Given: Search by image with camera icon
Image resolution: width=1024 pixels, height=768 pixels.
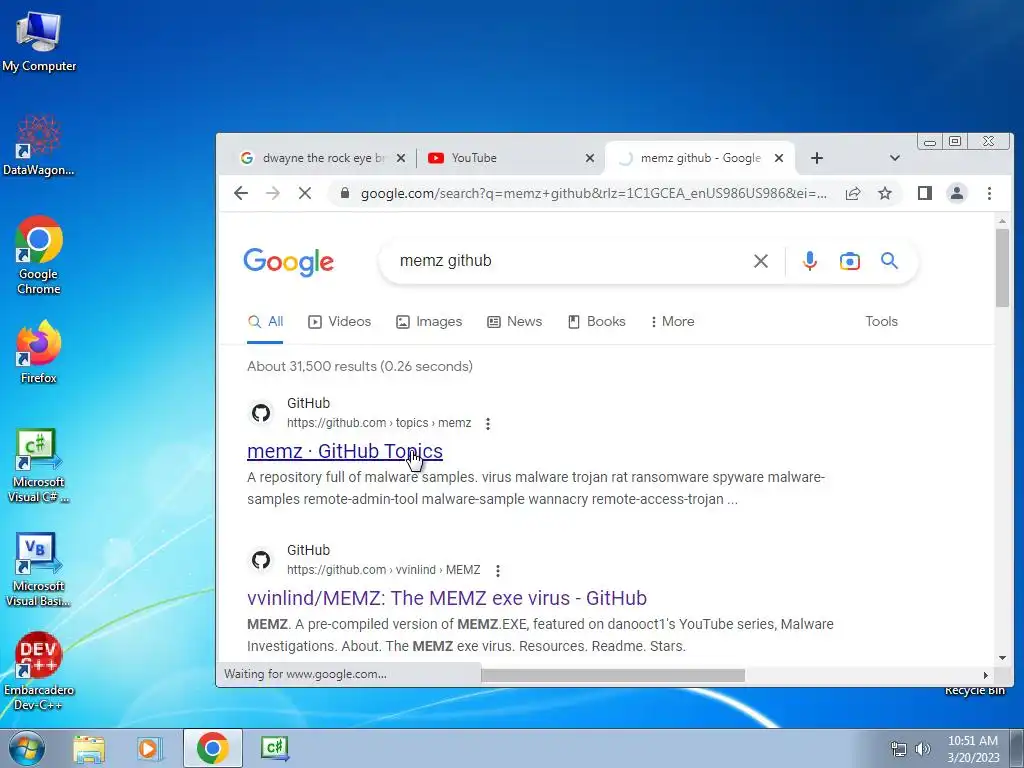Looking at the screenshot, I should (x=850, y=261).
